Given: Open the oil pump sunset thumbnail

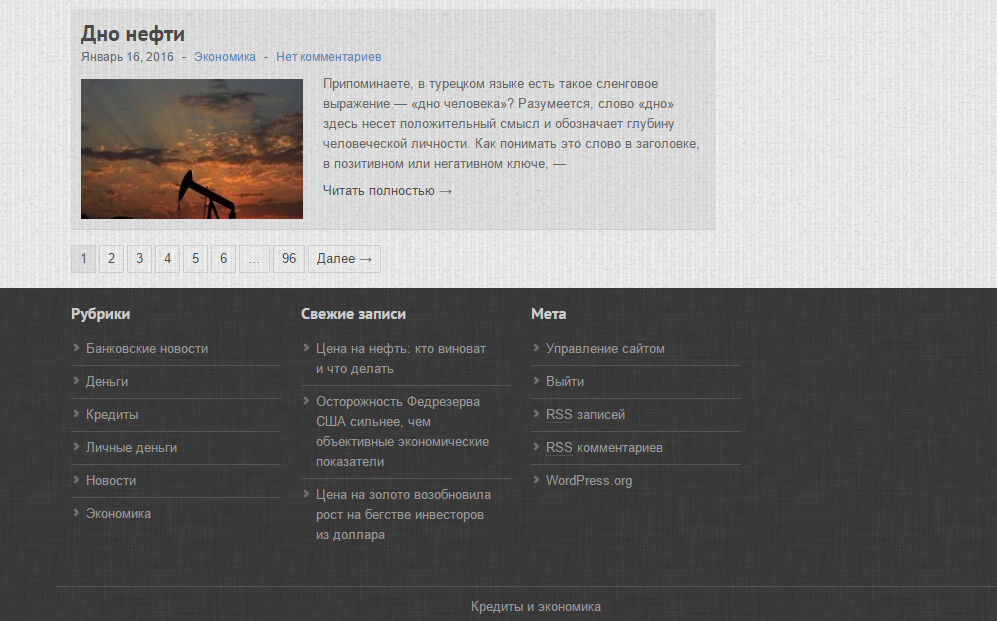Looking at the screenshot, I should (192, 149).
